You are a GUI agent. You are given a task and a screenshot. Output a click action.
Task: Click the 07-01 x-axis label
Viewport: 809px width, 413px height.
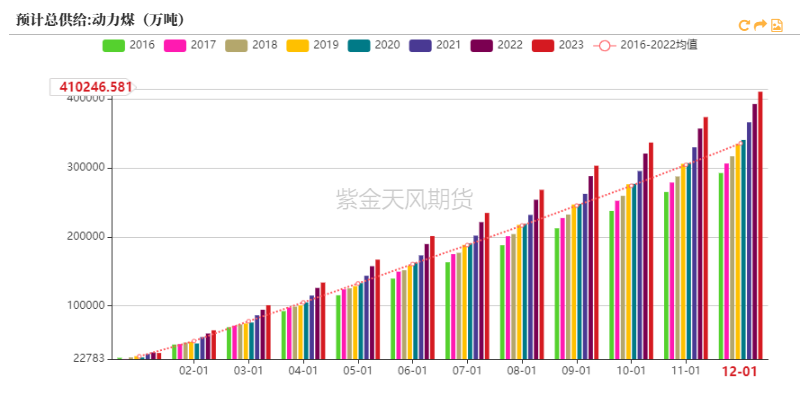coord(467,371)
